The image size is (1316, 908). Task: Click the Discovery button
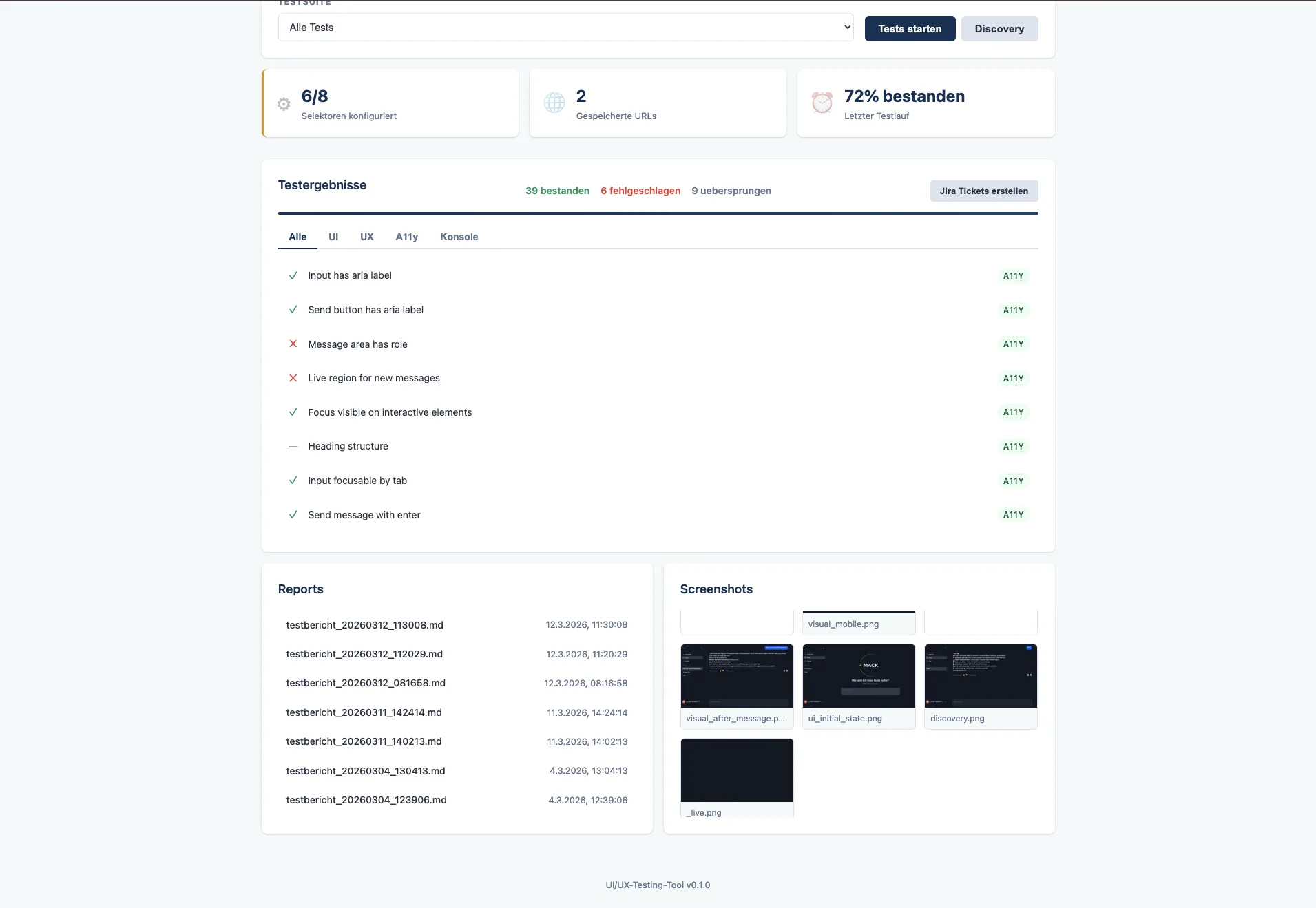point(999,29)
